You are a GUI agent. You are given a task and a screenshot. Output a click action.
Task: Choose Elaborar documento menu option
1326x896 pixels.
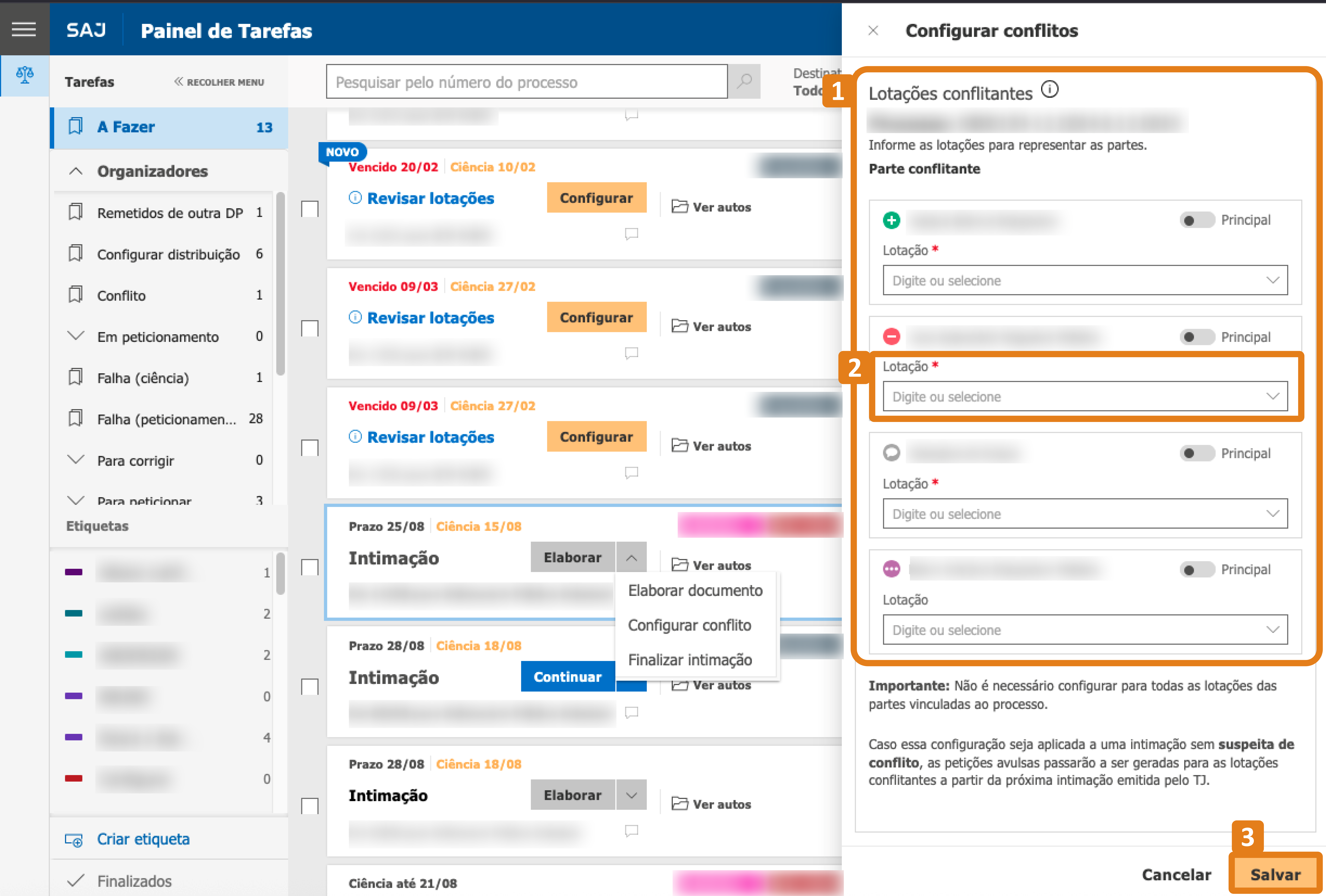click(695, 591)
